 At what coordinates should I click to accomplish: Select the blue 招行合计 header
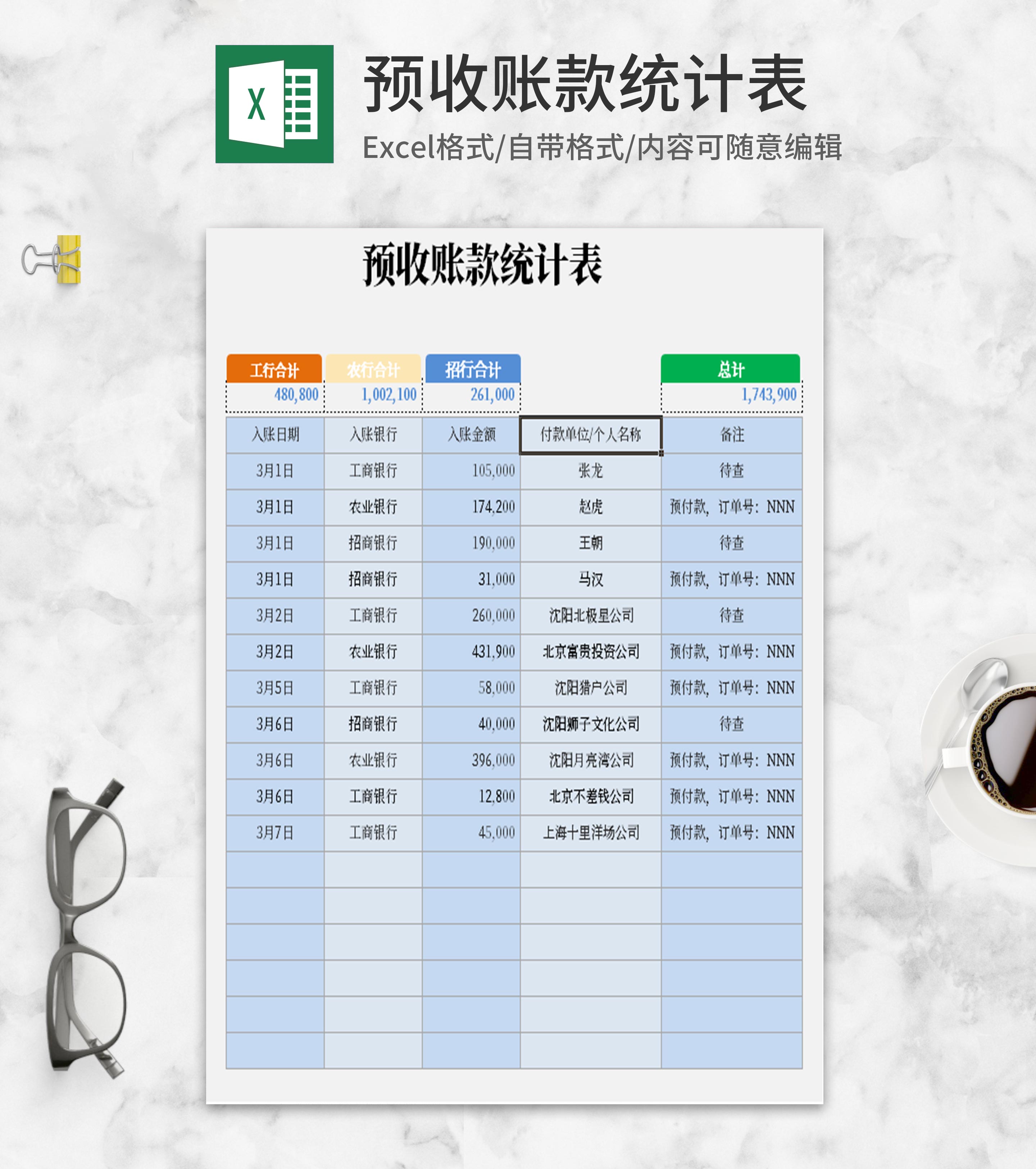[474, 369]
